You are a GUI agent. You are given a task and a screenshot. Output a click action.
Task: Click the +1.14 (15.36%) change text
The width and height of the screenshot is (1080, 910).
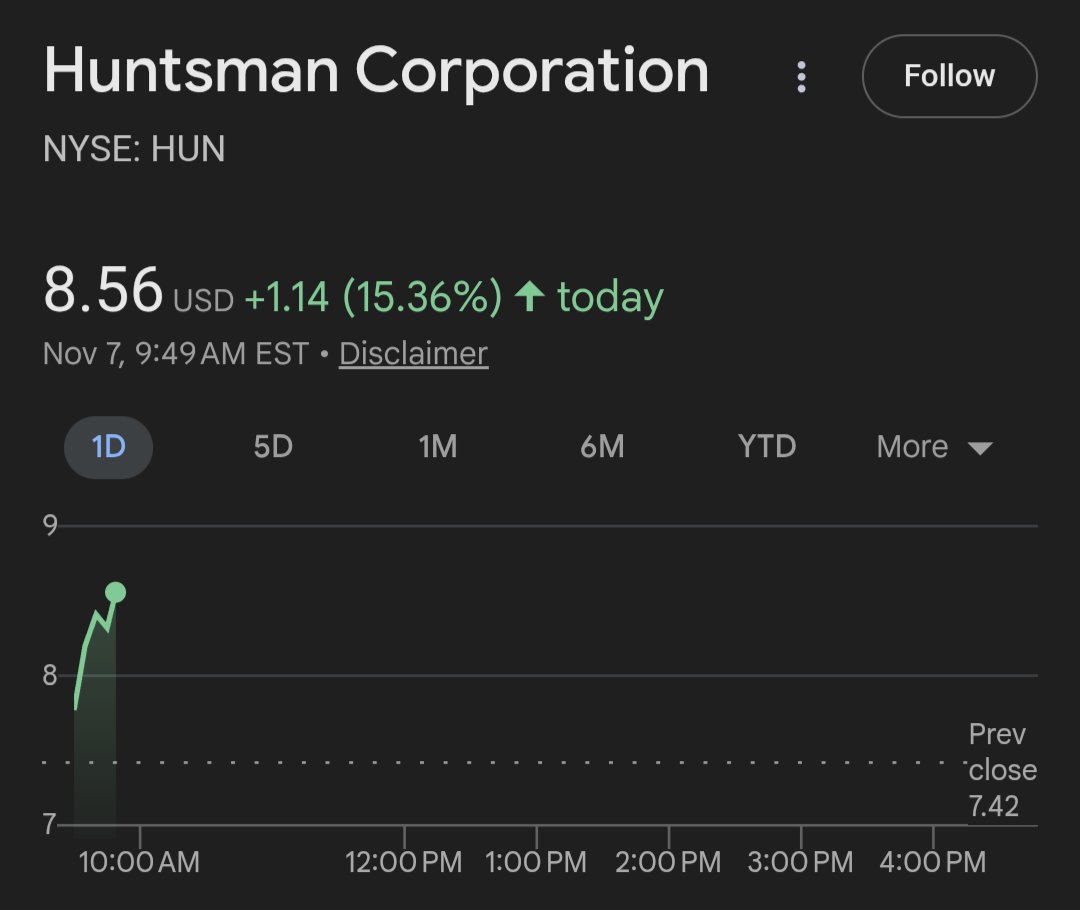tap(373, 297)
